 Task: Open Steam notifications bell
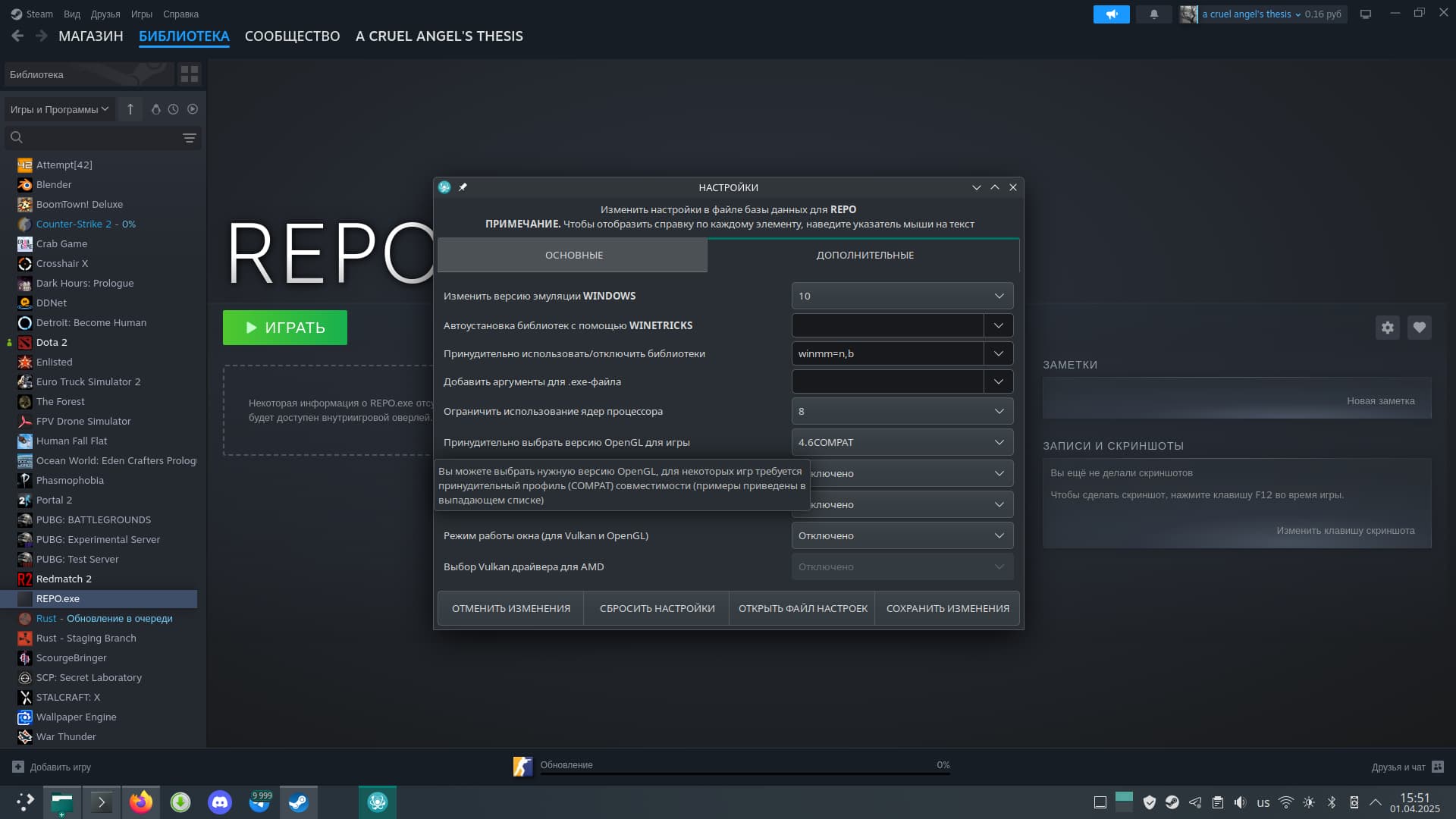pos(1153,14)
